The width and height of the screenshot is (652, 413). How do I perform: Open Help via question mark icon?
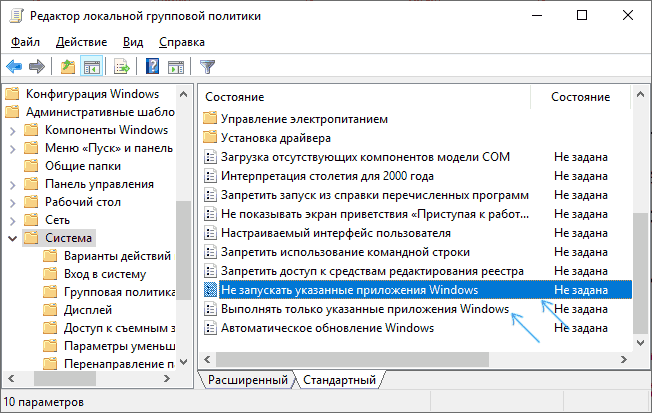click(153, 66)
